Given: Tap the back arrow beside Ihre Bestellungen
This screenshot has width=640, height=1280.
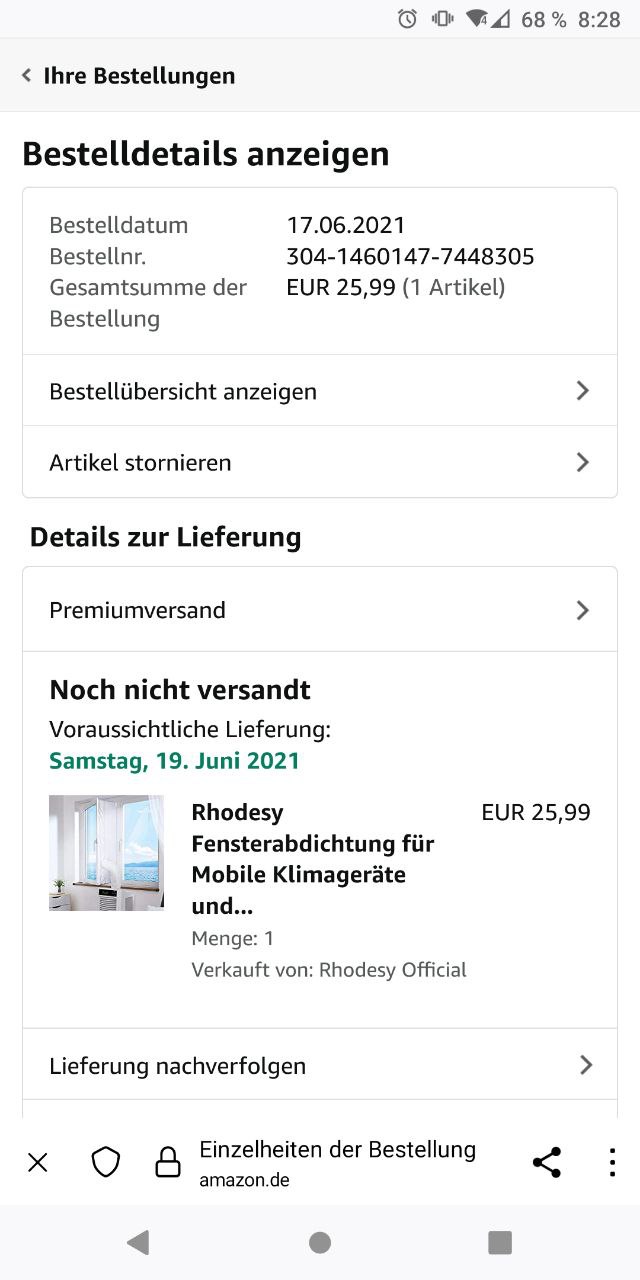Looking at the screenshot, I should pyautogui.click(x=27, y=76).
